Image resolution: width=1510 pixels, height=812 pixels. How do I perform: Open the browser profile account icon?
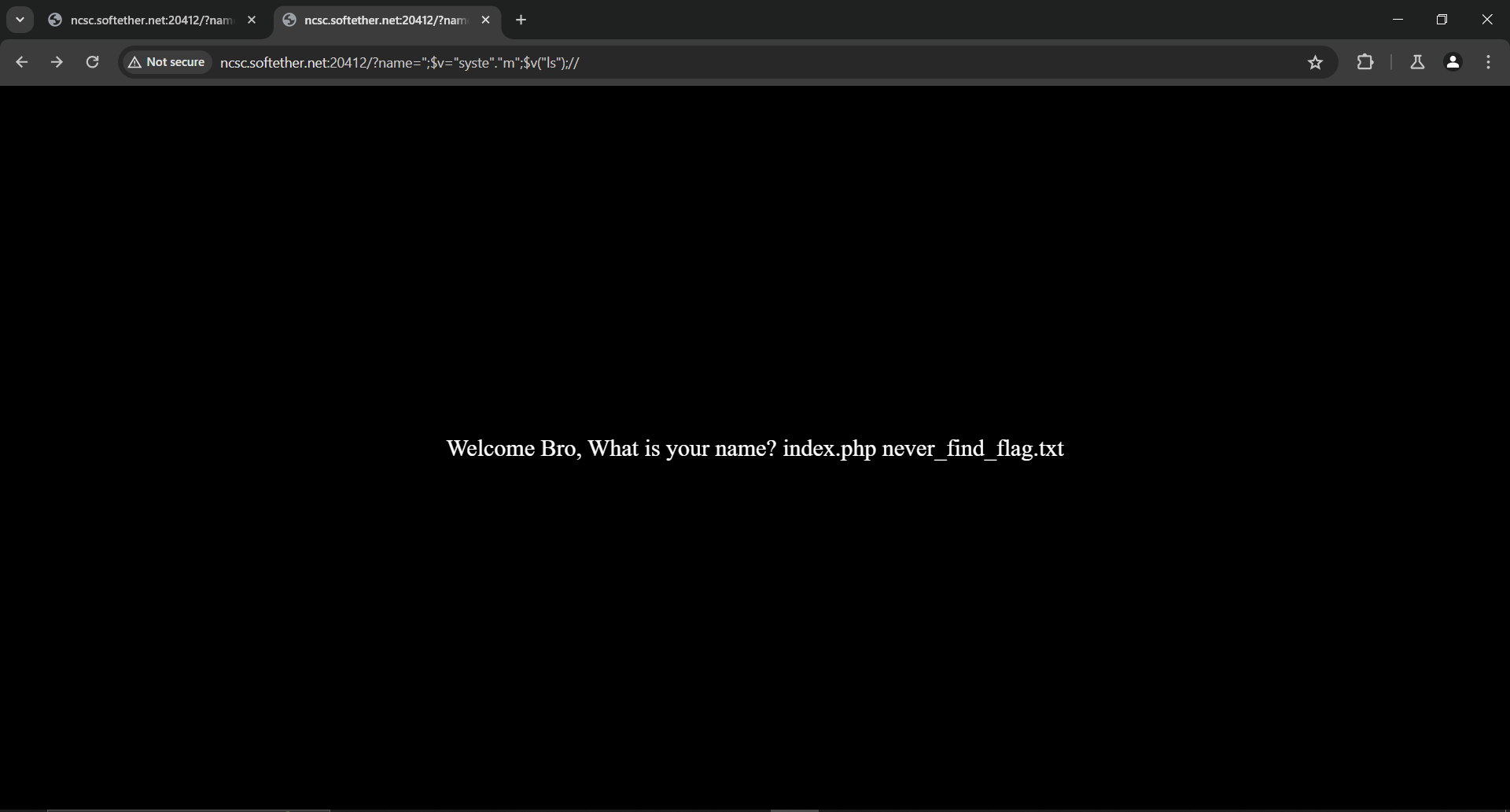(x=1453, y=62)
